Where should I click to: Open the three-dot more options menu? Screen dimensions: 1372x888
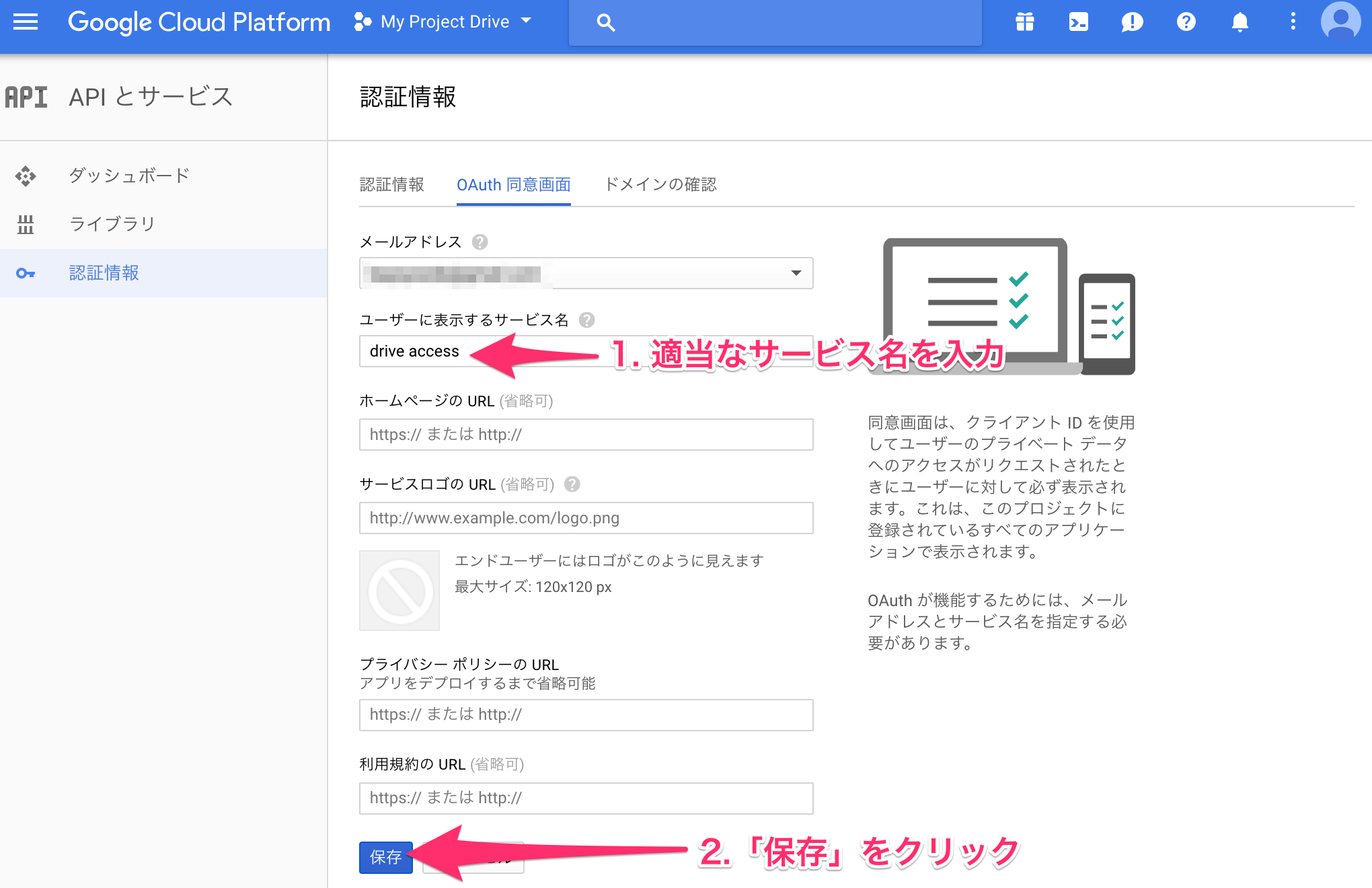click(x=1293, y=22)
